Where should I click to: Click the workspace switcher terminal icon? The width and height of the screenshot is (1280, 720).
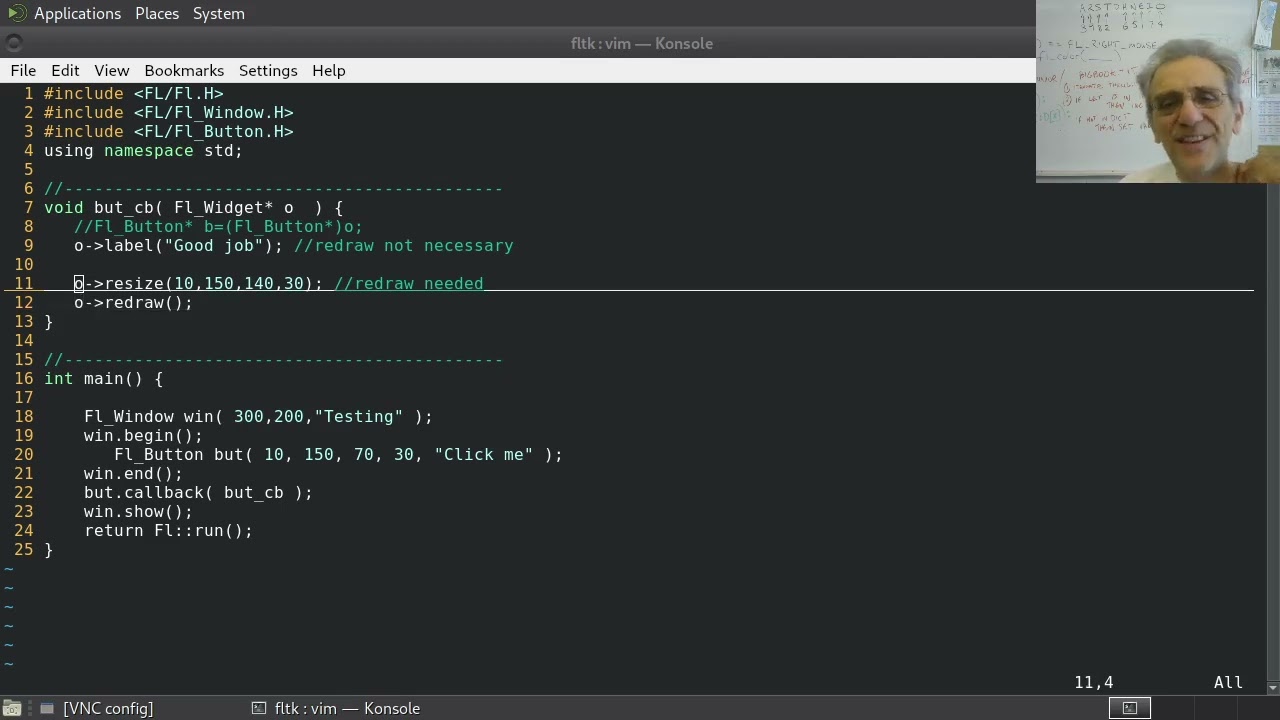[1130, 708]
